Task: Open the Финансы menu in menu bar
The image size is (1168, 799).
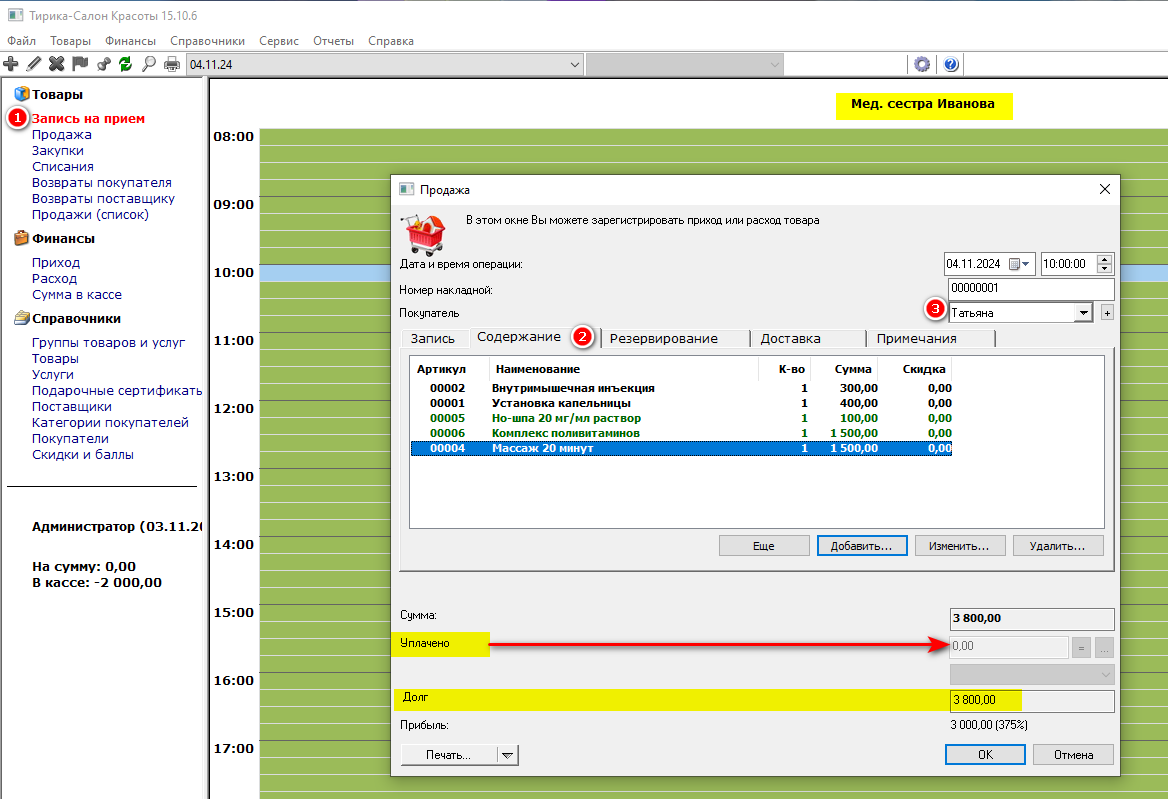Action: (130, 41)
